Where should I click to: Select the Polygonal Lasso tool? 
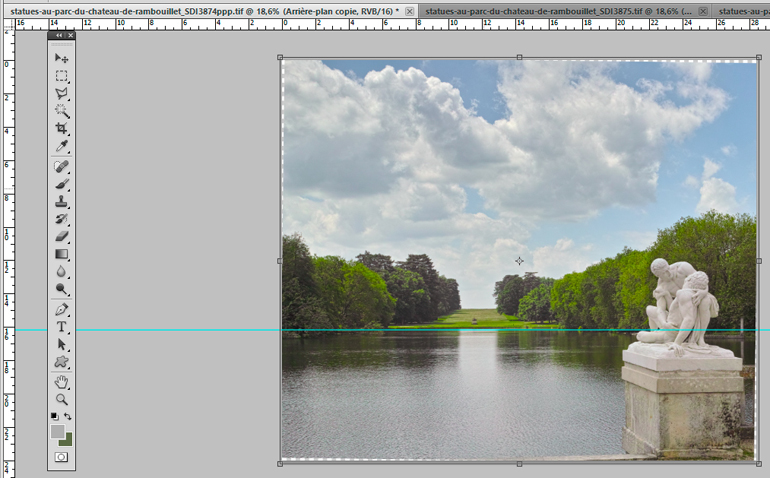(x=61, y=93)
